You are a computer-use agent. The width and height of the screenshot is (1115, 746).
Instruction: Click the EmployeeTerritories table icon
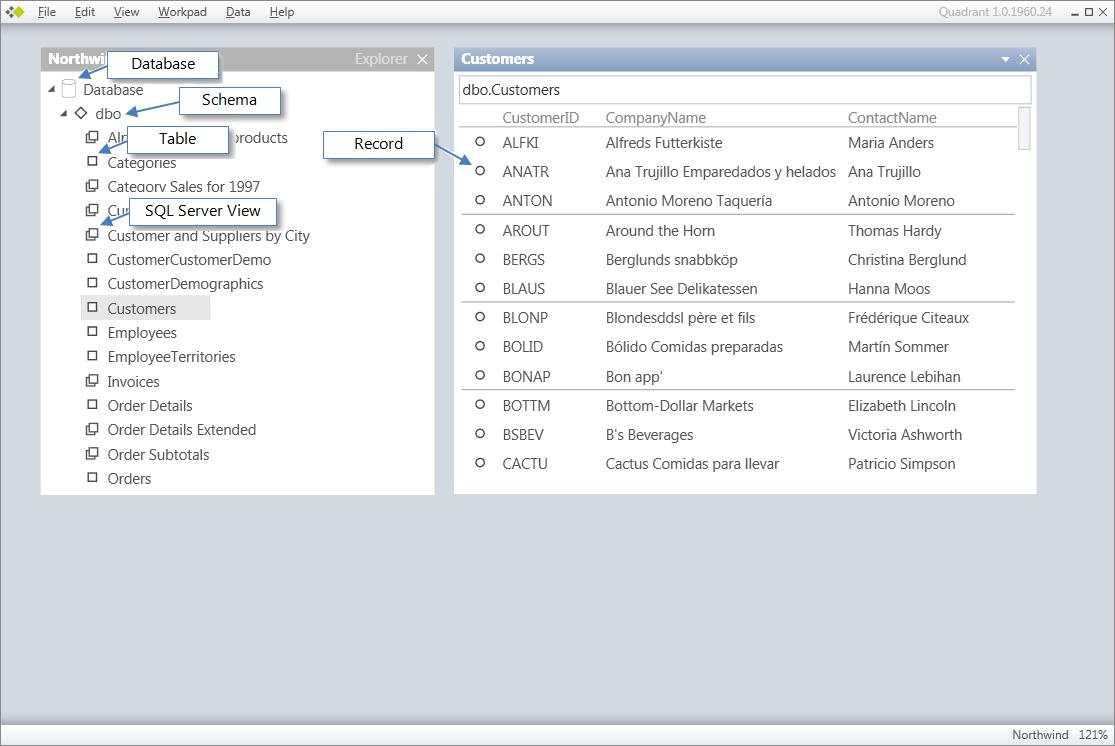(x=92, y=356)
